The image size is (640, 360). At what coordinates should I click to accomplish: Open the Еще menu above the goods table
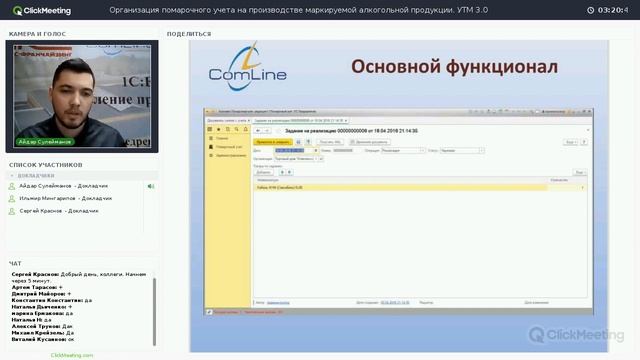point(580,172)
